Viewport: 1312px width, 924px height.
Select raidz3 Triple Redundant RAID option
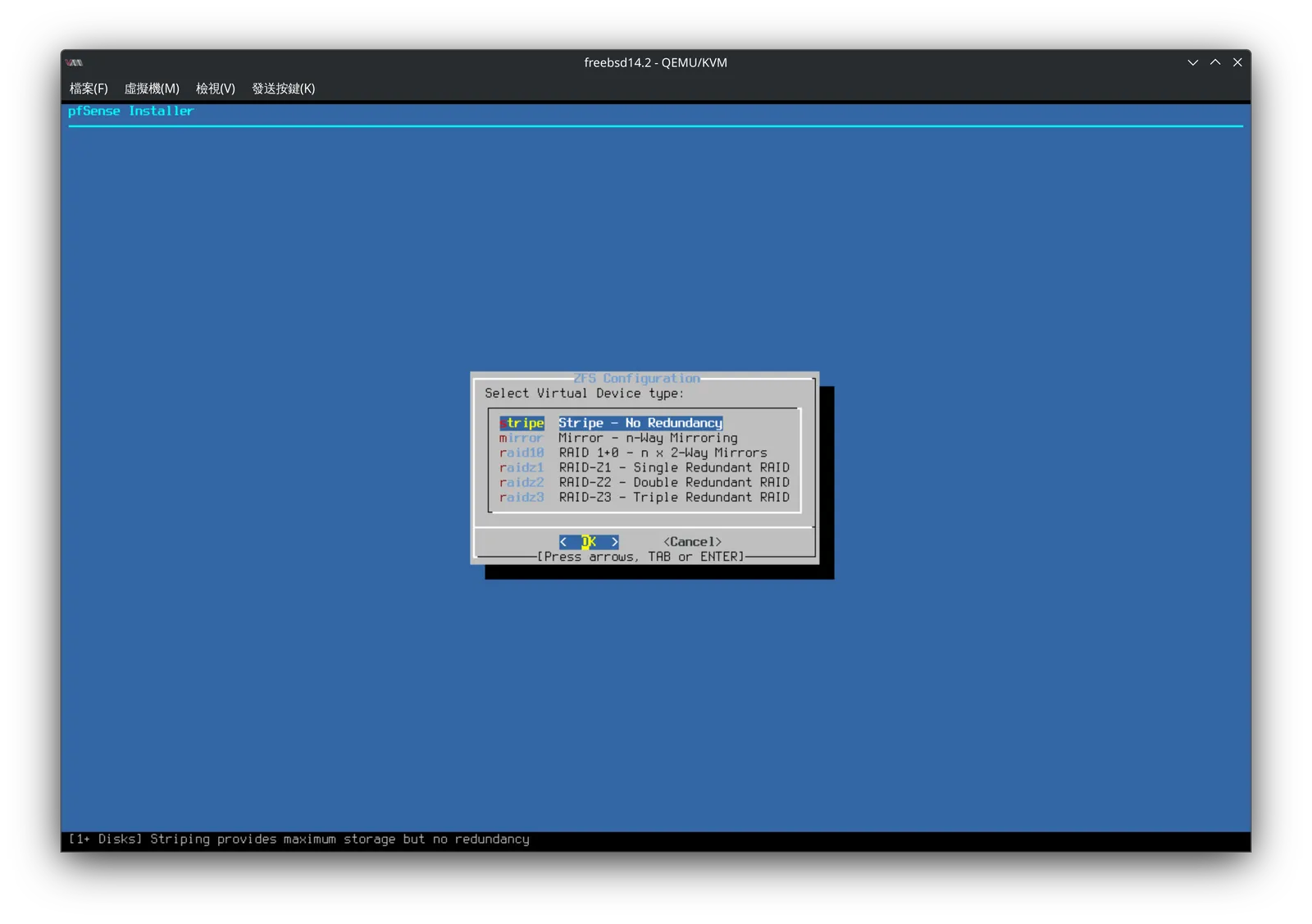click(645, 497)
